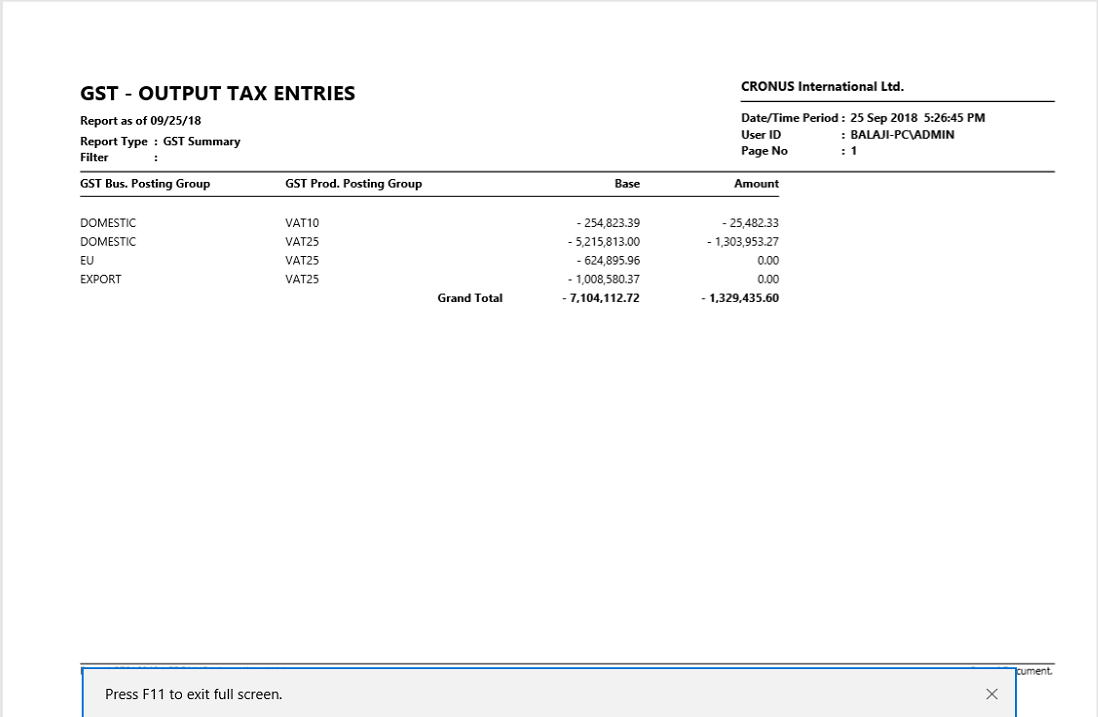1098x717 pixels.
Task: Select the EXPORT business posting group
Action: (x=101, y=279)
